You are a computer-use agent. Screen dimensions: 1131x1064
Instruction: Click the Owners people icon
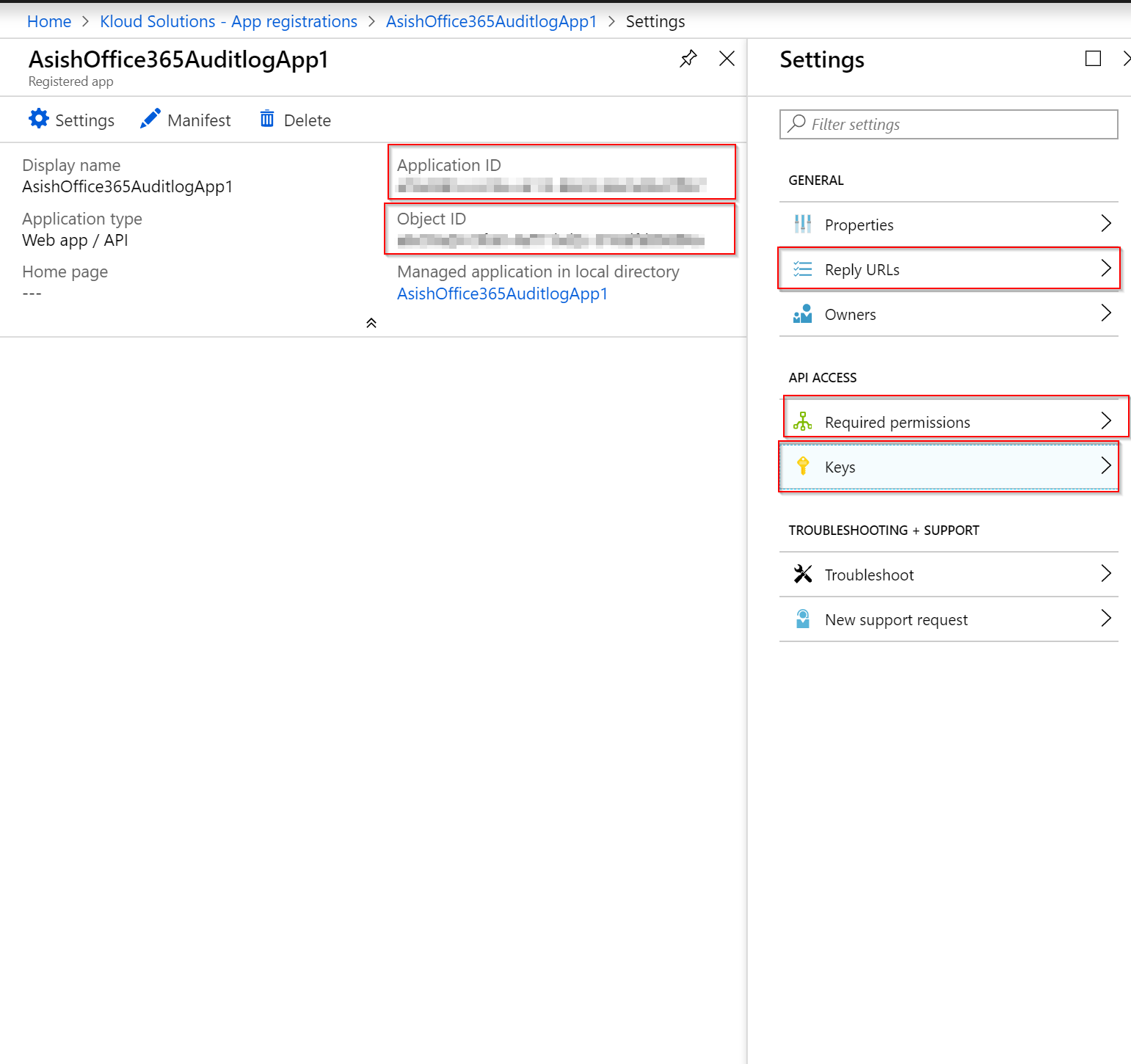click(802, 314)
